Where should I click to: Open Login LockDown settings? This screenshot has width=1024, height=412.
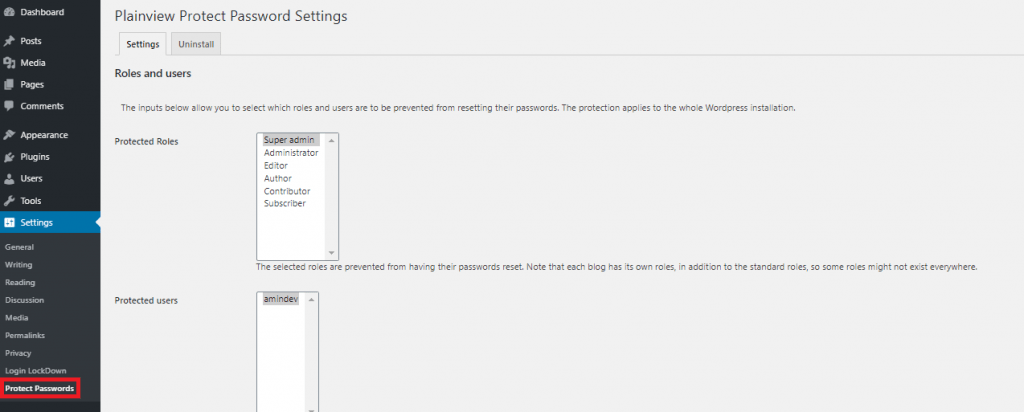(x=35, y=371)
